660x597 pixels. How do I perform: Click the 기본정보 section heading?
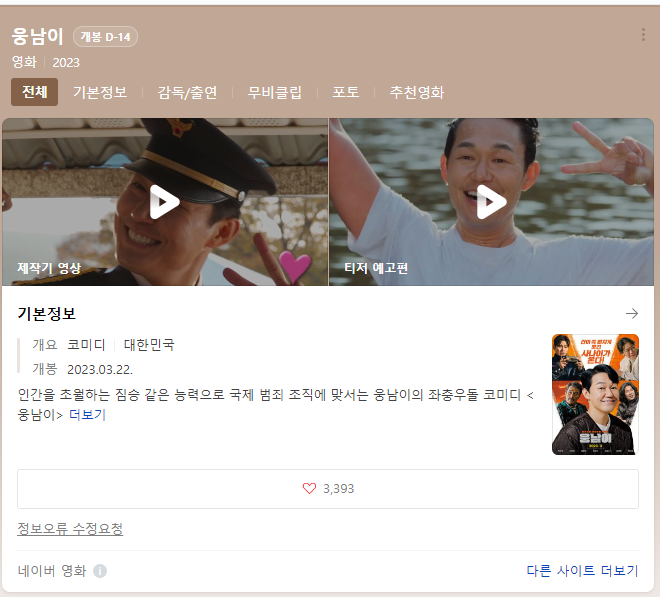click(x=47, y=314)
